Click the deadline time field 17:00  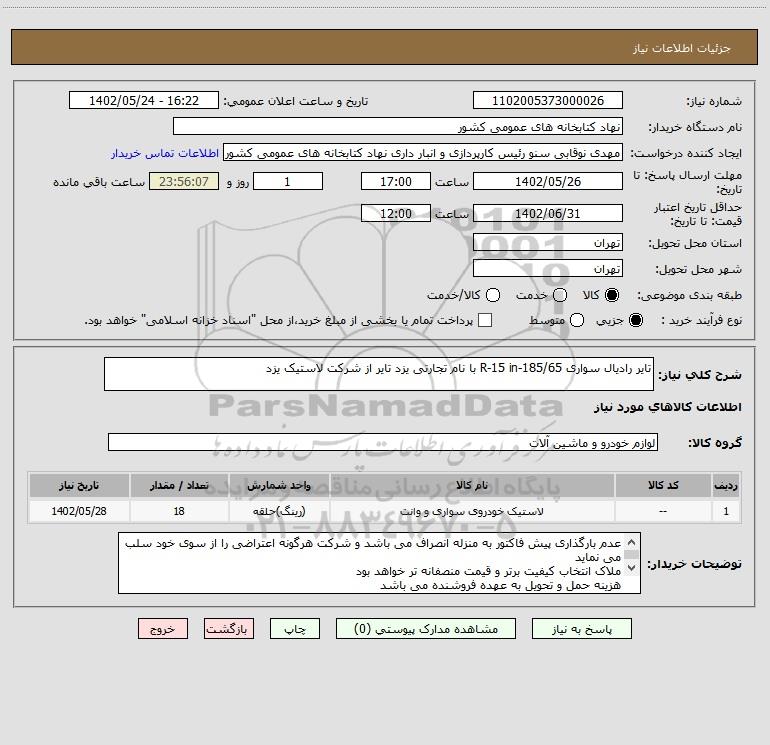point(396,181)
